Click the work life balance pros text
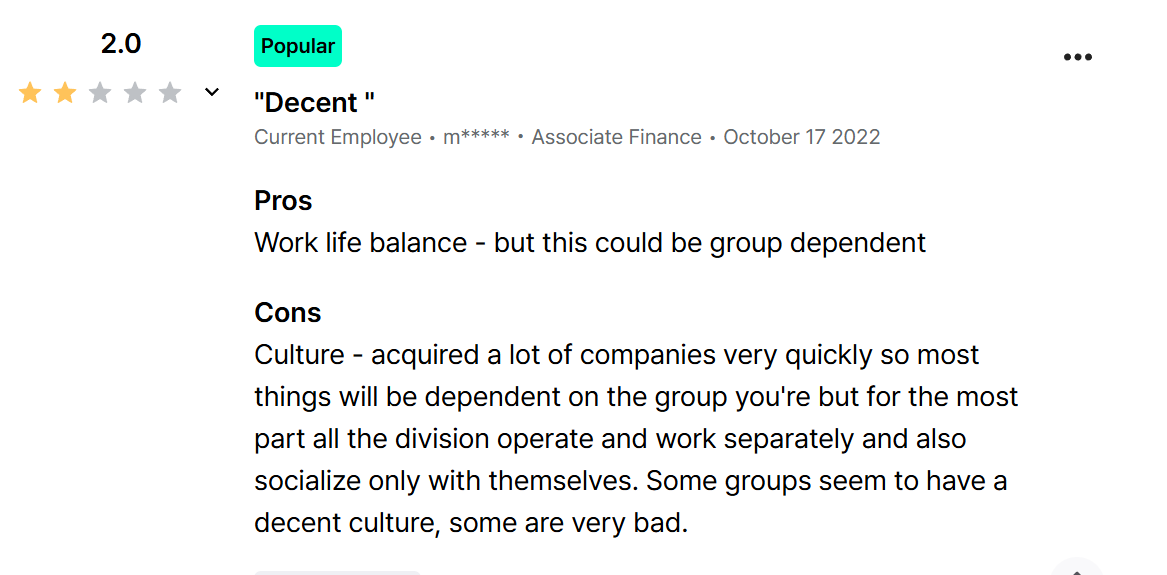The image size is (1167, 575). (590, 243)
